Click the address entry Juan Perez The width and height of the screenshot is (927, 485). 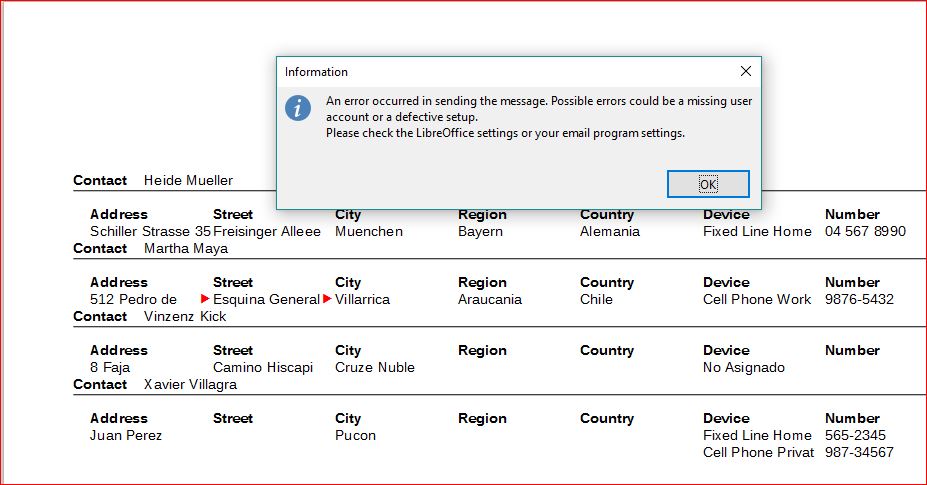(126, 436)
